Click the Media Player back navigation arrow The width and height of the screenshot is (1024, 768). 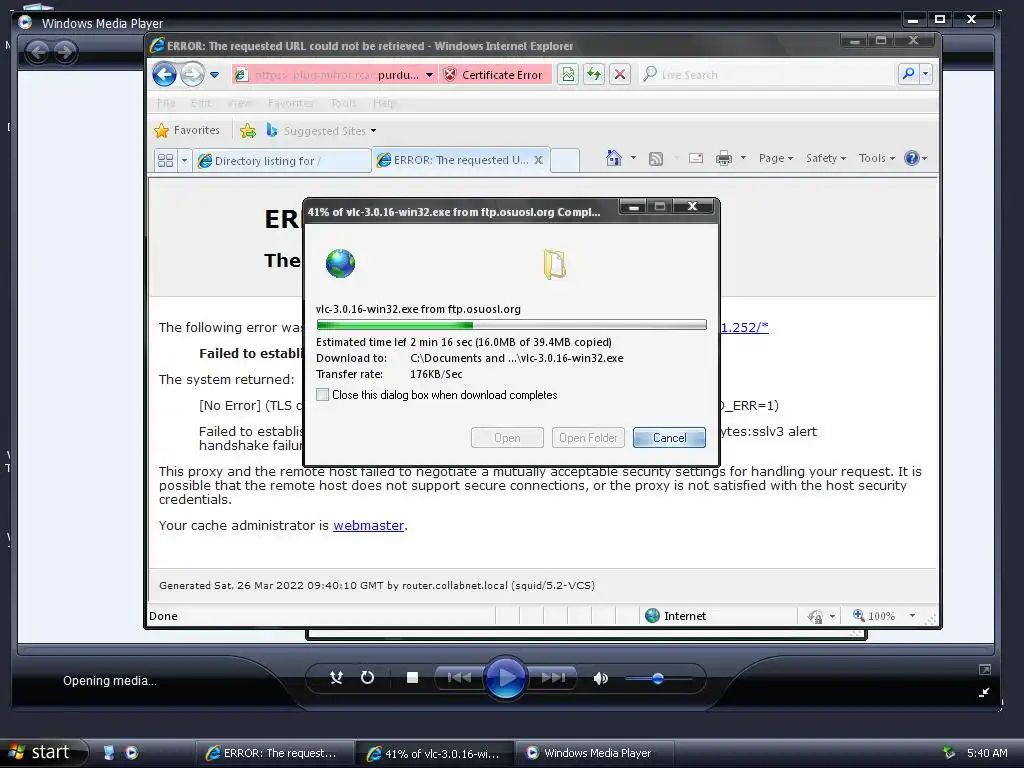[x=38, y=52]
